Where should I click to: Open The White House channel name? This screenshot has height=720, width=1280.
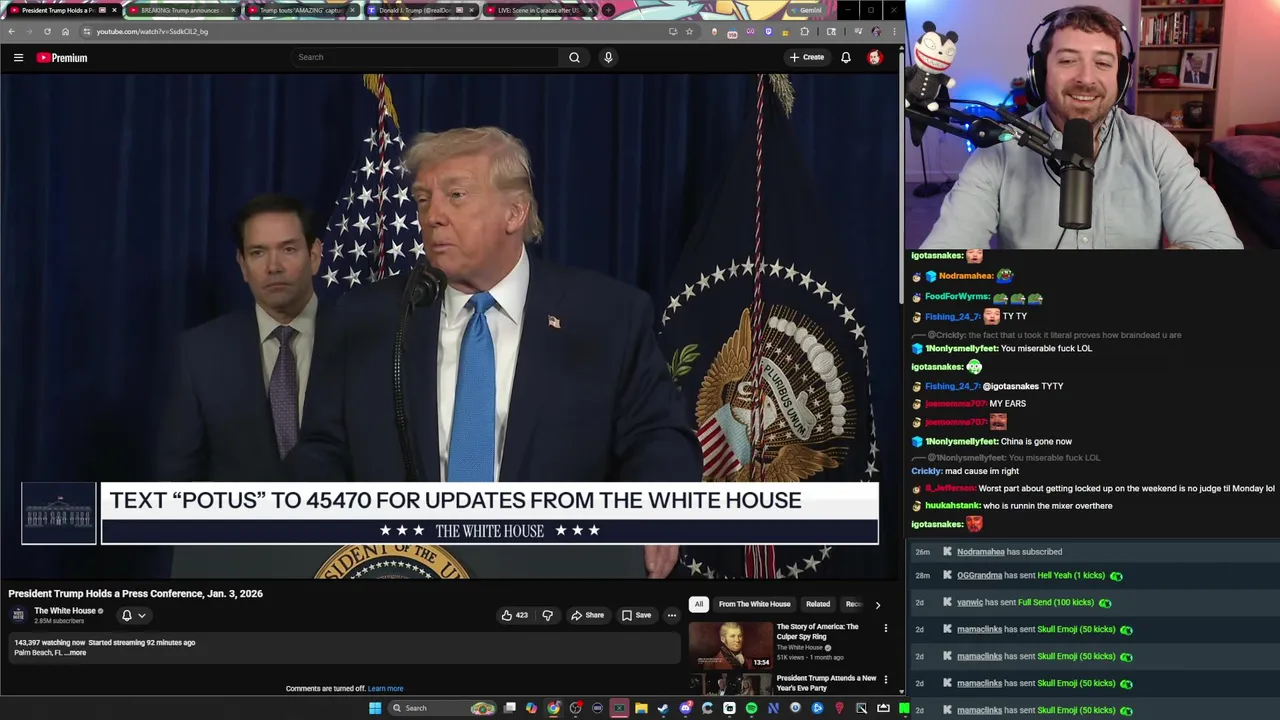click(x=65, y=611)
